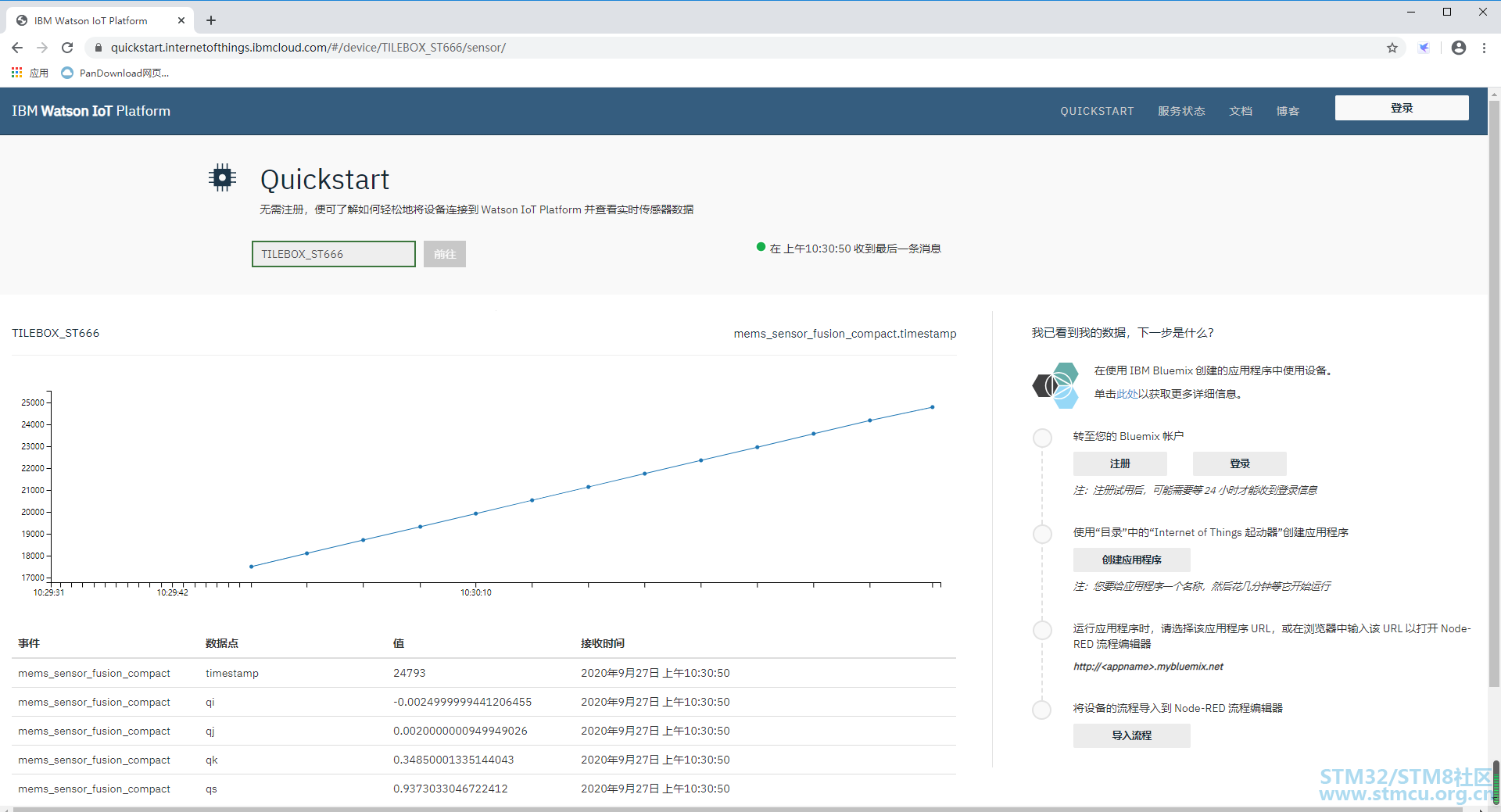Click the last data point on the chart
The height and width of the screenshot is (812, 1501).
(932, 407)
